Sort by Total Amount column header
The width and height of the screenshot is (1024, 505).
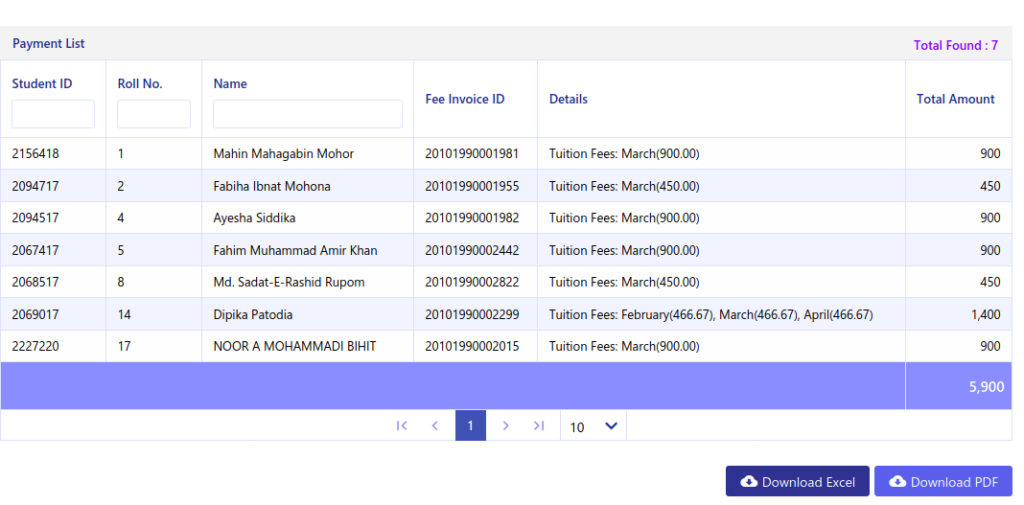coord(955,99)
